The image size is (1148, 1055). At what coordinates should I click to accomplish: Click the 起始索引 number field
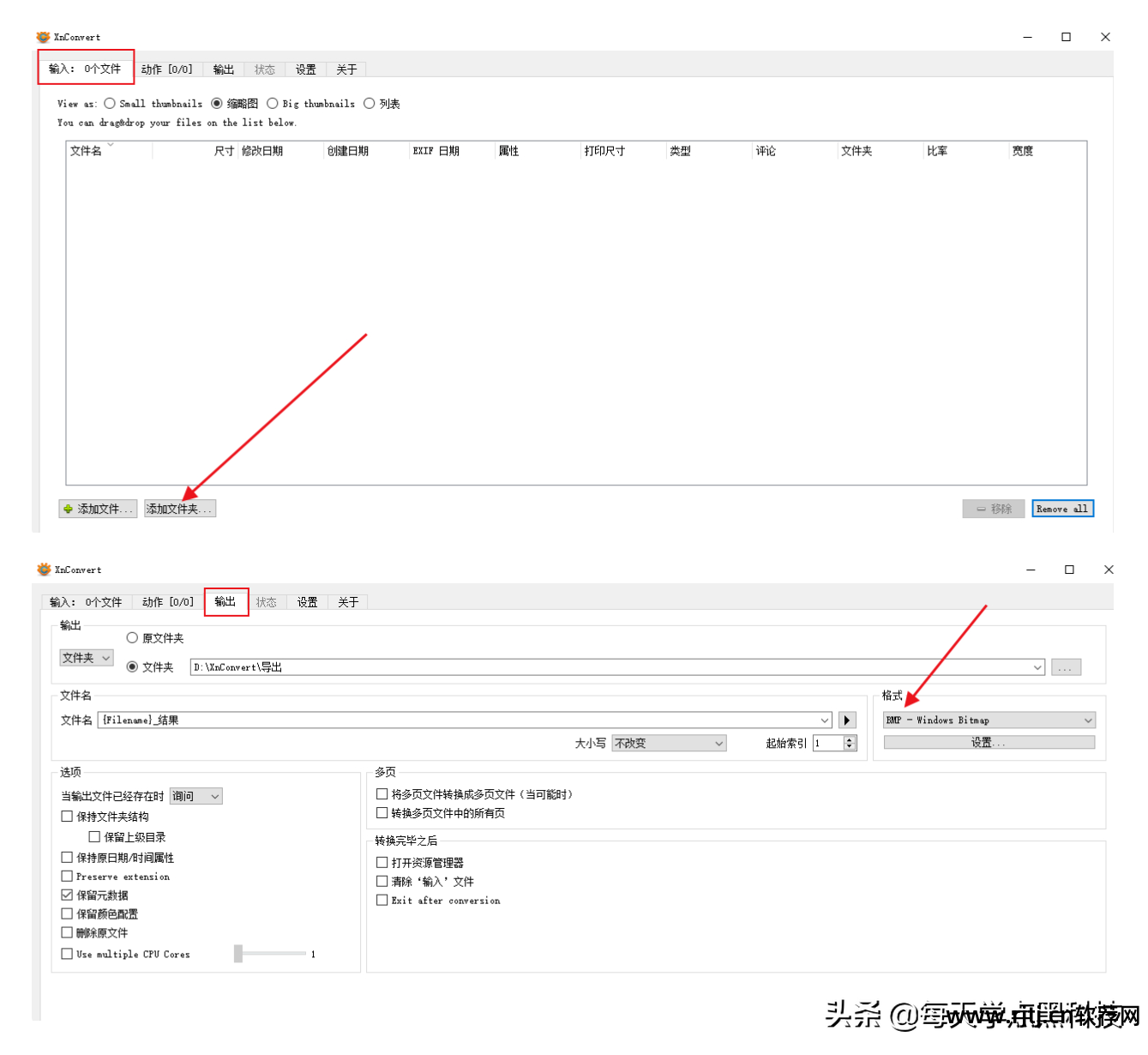(x=829, y=744)
